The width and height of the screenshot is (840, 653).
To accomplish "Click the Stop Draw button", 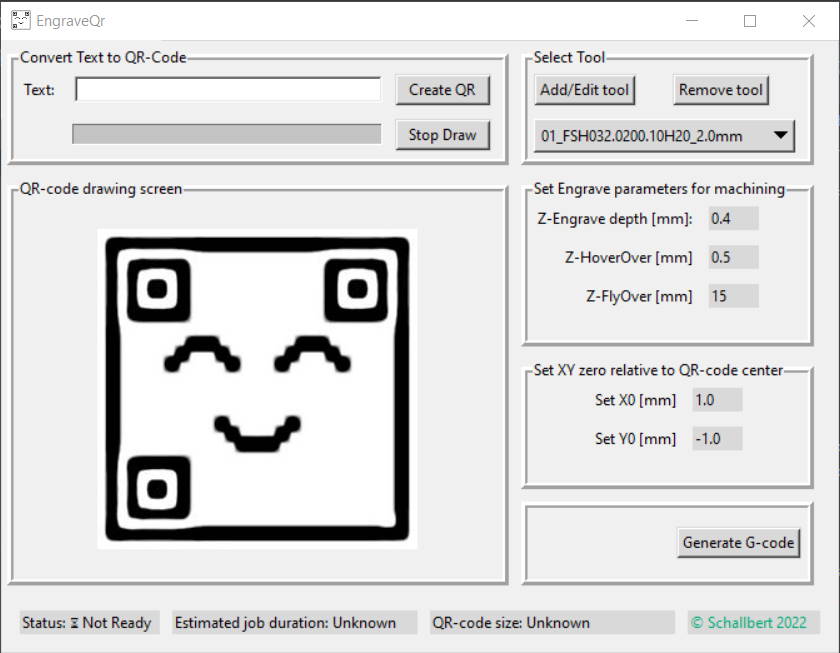I will point(442,134).
